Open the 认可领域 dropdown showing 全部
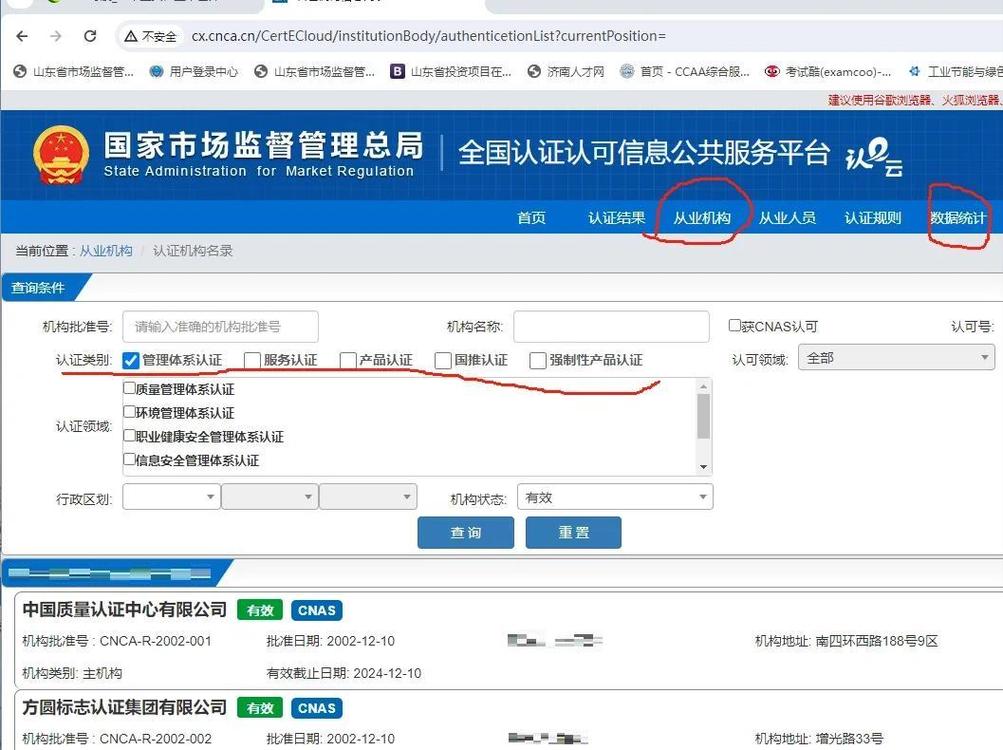The height and width of the screenshot is (750, 1003). coord(896,358)
